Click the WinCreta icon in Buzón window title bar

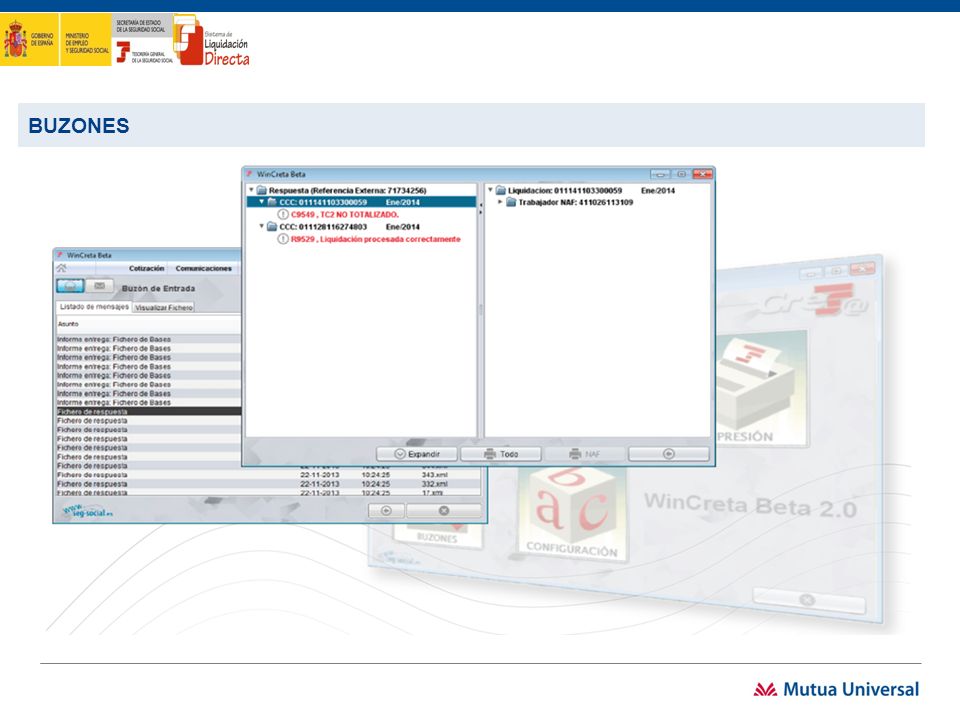[x=60, y=255]
